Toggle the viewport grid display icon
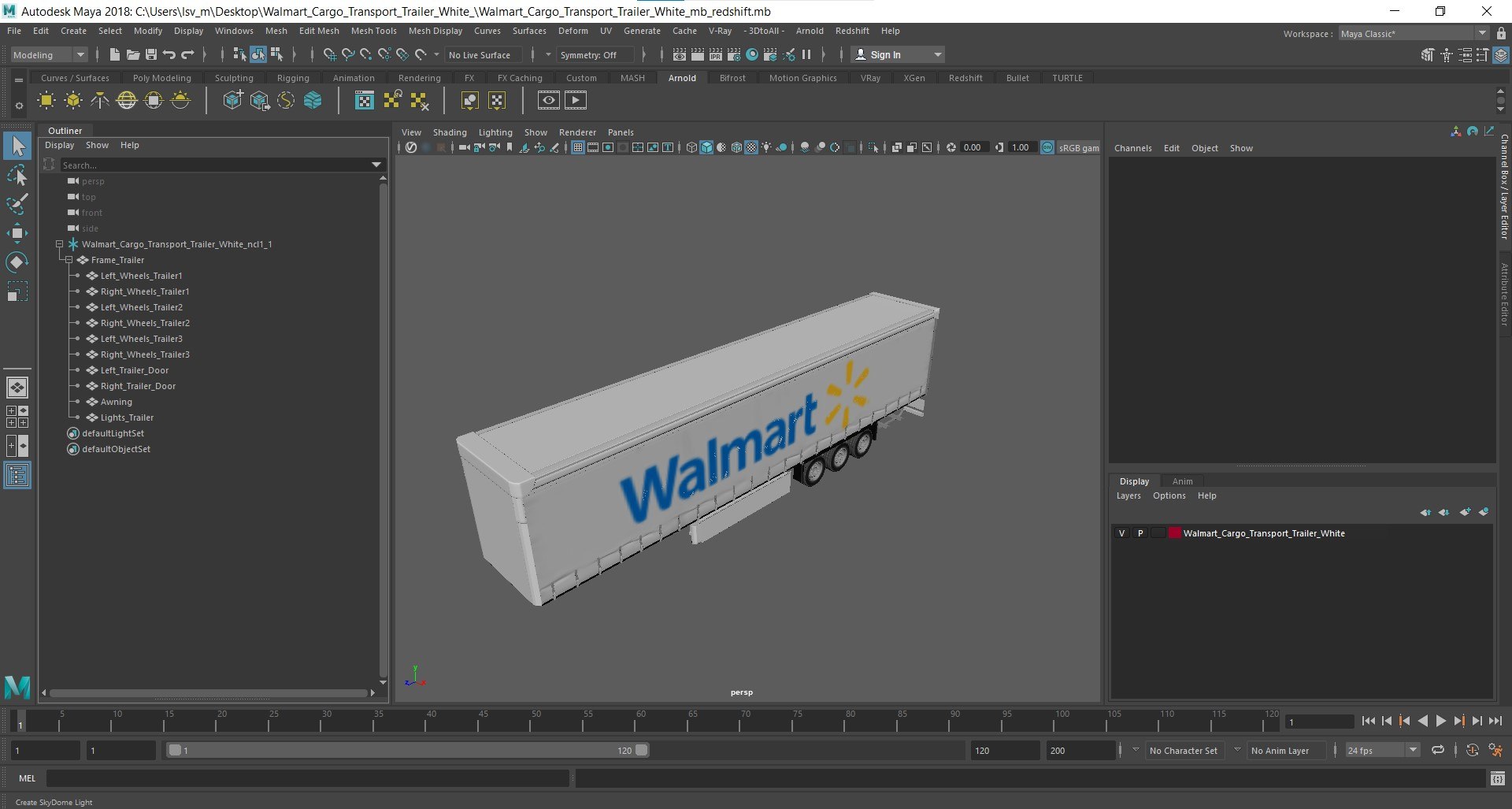This screenshot has height=809, width=1512. click(x=577, y=147)
